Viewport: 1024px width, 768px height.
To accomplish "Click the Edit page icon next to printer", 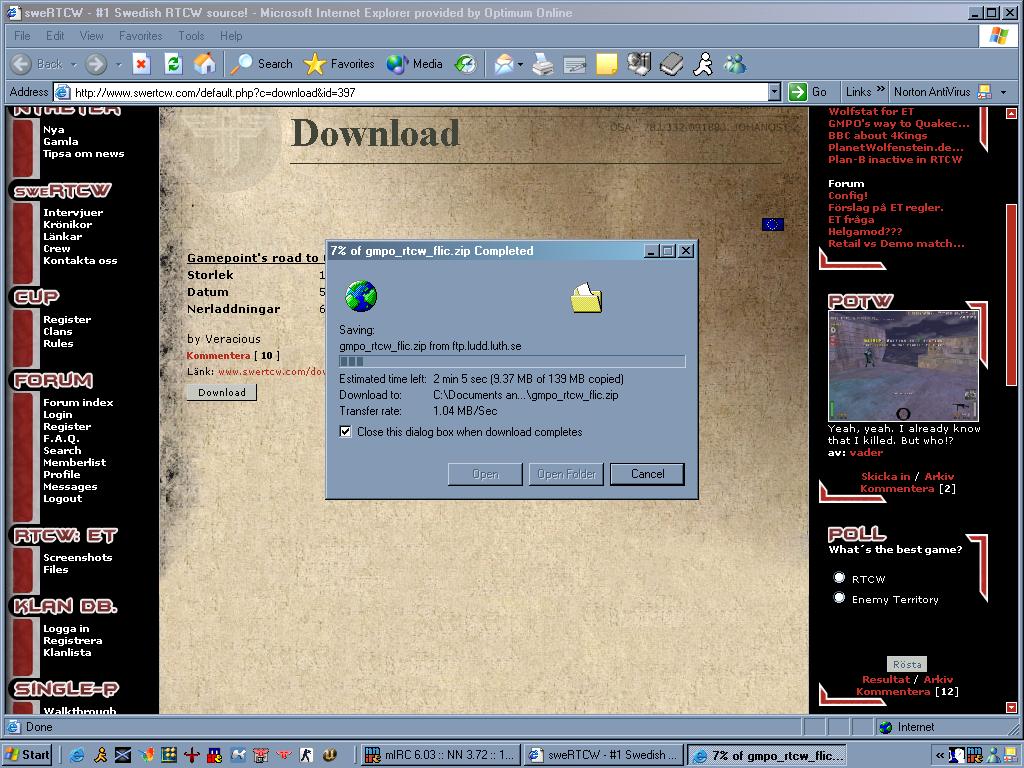I will tap(575, 64).
